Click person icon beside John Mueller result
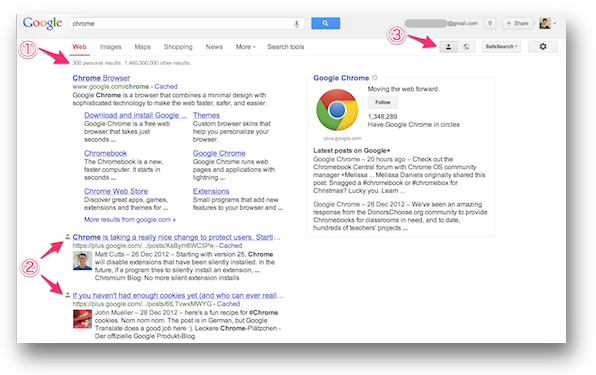596x375 pixels. coord(67,294)
